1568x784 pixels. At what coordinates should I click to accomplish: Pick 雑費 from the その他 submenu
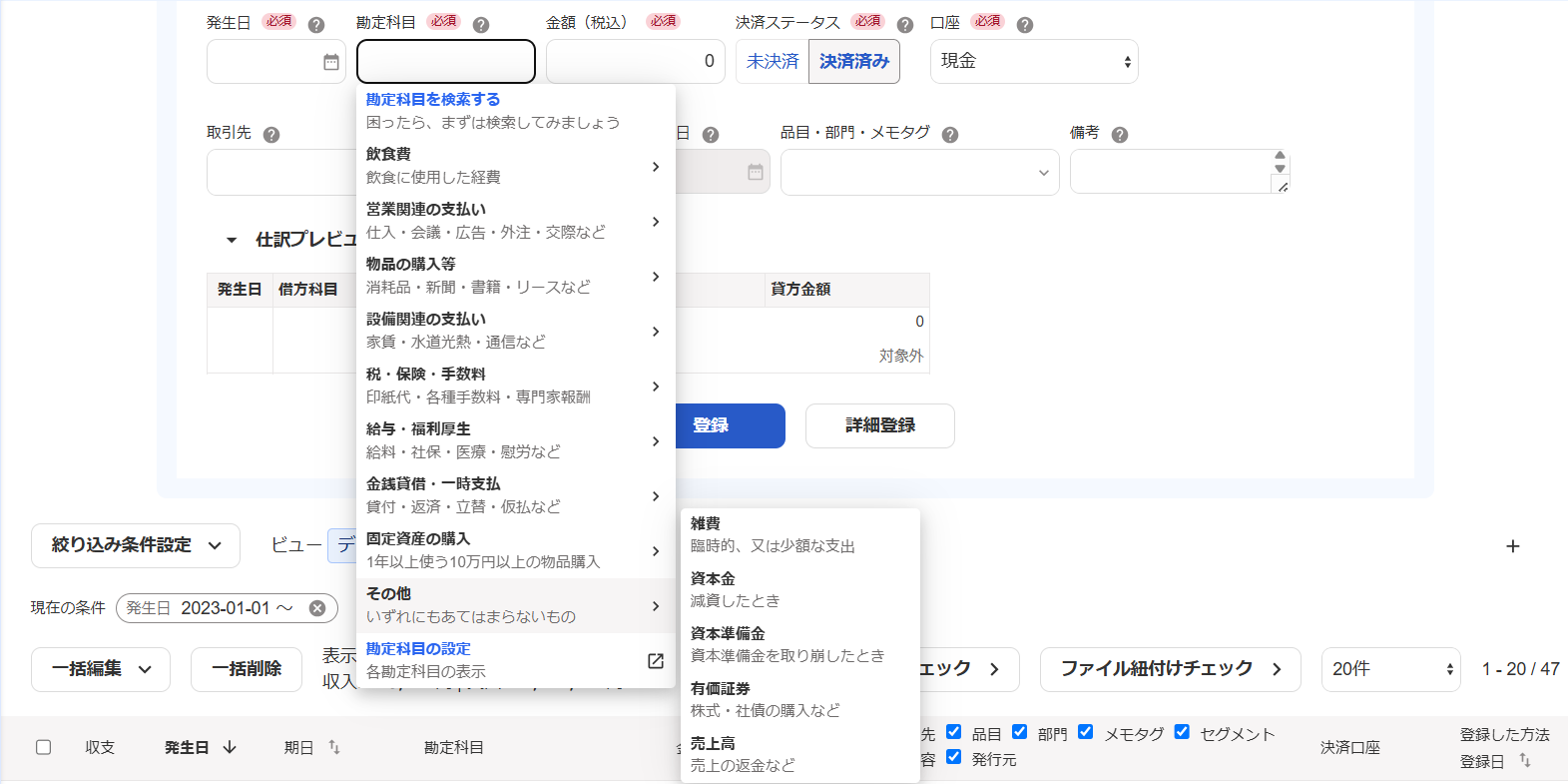800,535
